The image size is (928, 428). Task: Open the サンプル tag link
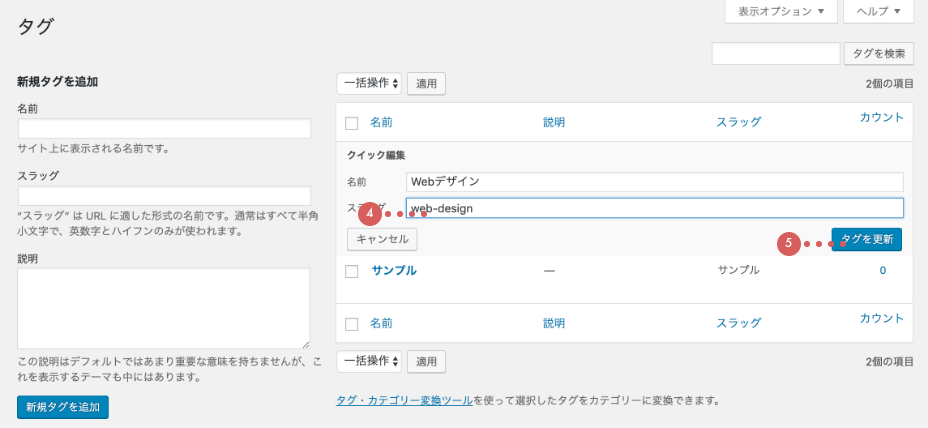(394, 270)
